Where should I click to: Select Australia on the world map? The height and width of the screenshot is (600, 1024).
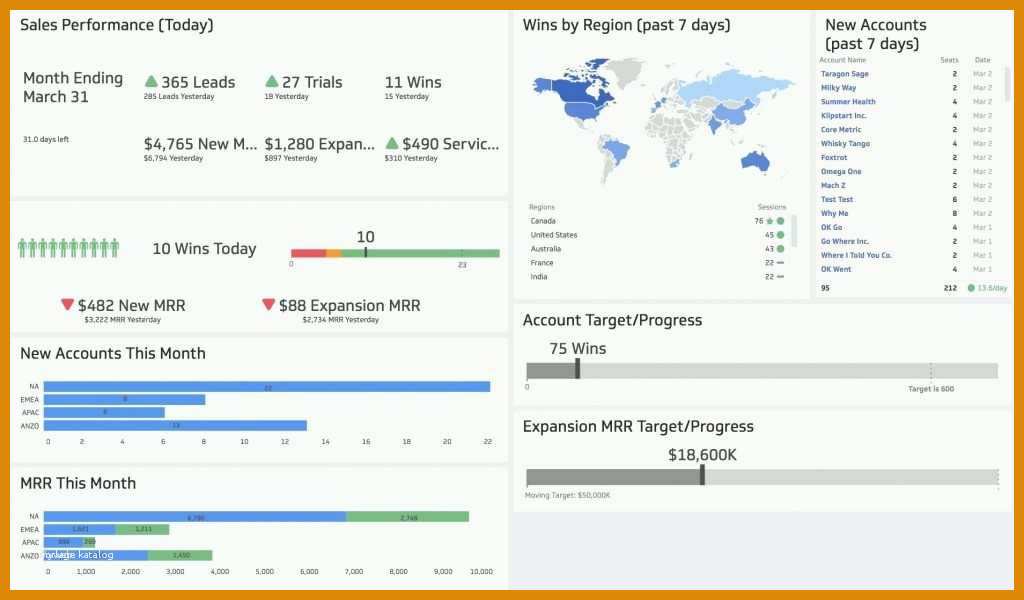(x=755, y=161)
